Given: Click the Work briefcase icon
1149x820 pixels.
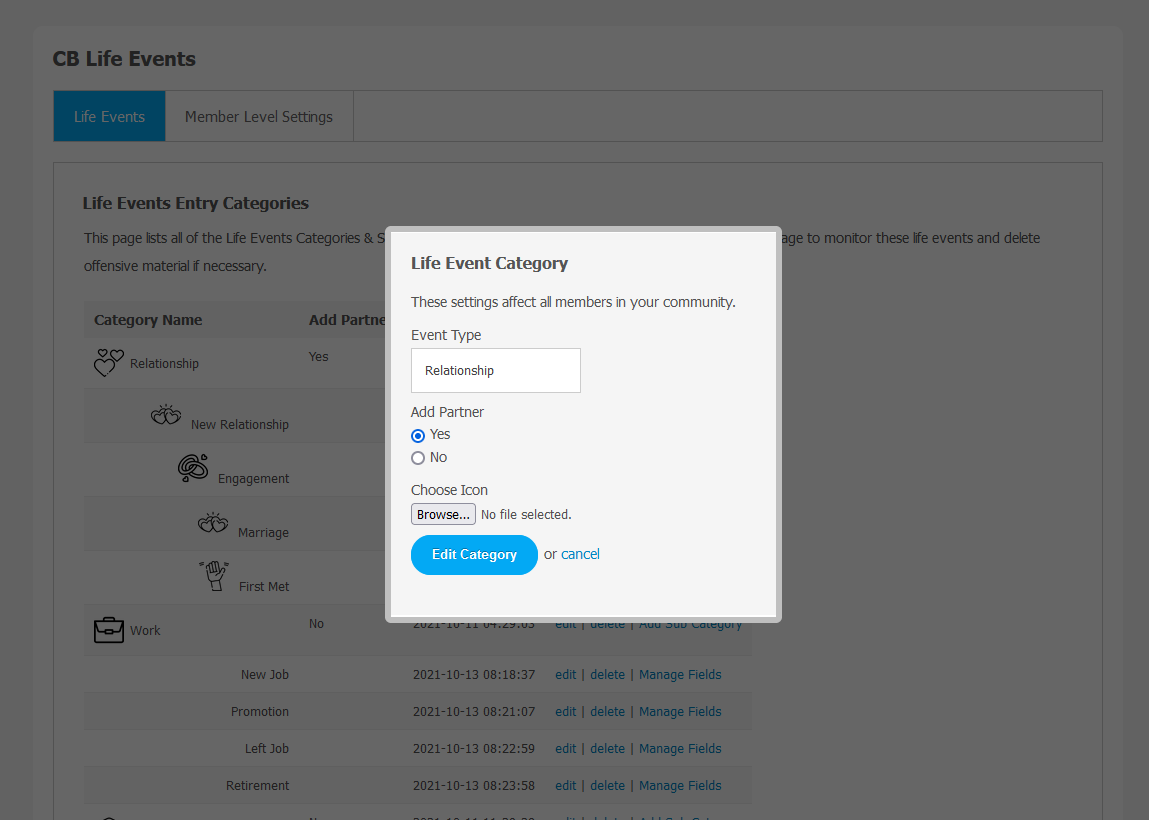Looking at the screenshot, I should (x=108, y=630).
